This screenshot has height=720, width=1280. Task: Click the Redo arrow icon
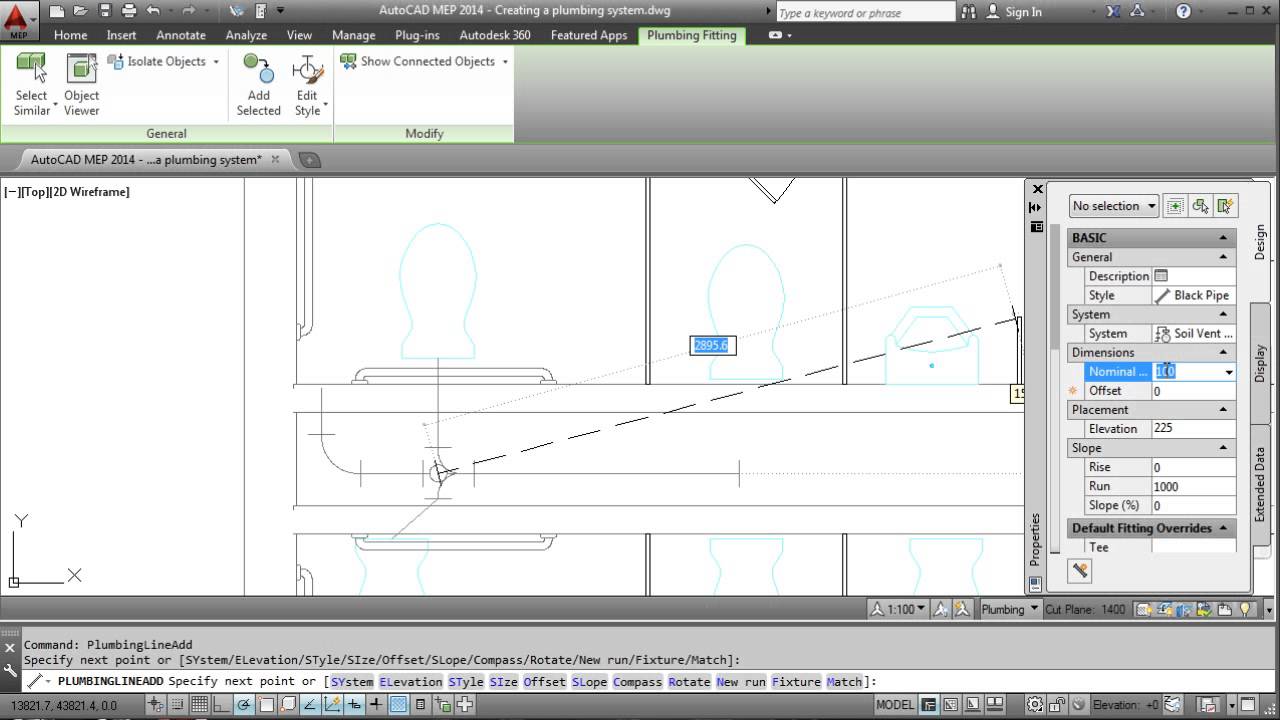pos(189,11)
